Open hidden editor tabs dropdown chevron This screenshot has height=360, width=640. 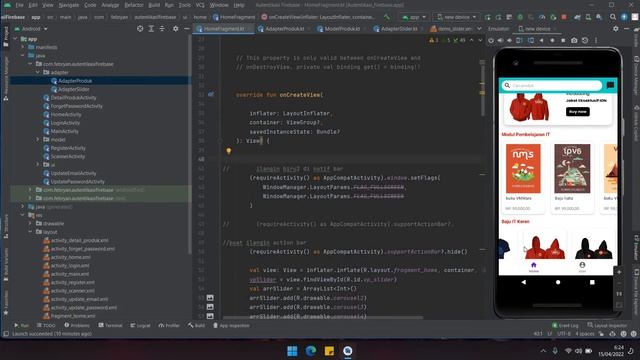point(479,29)
